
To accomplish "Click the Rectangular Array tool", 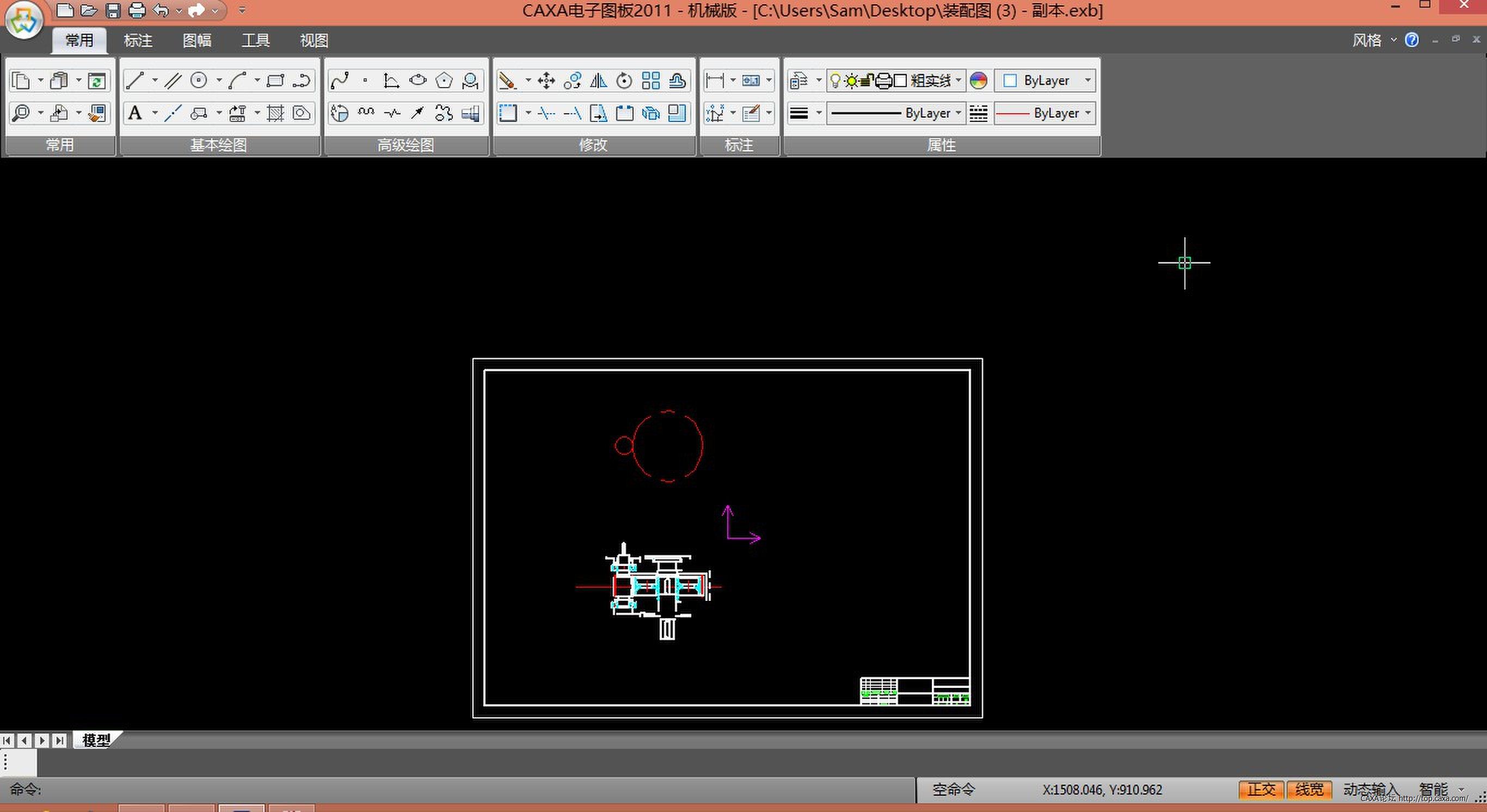I will (650, 80).
